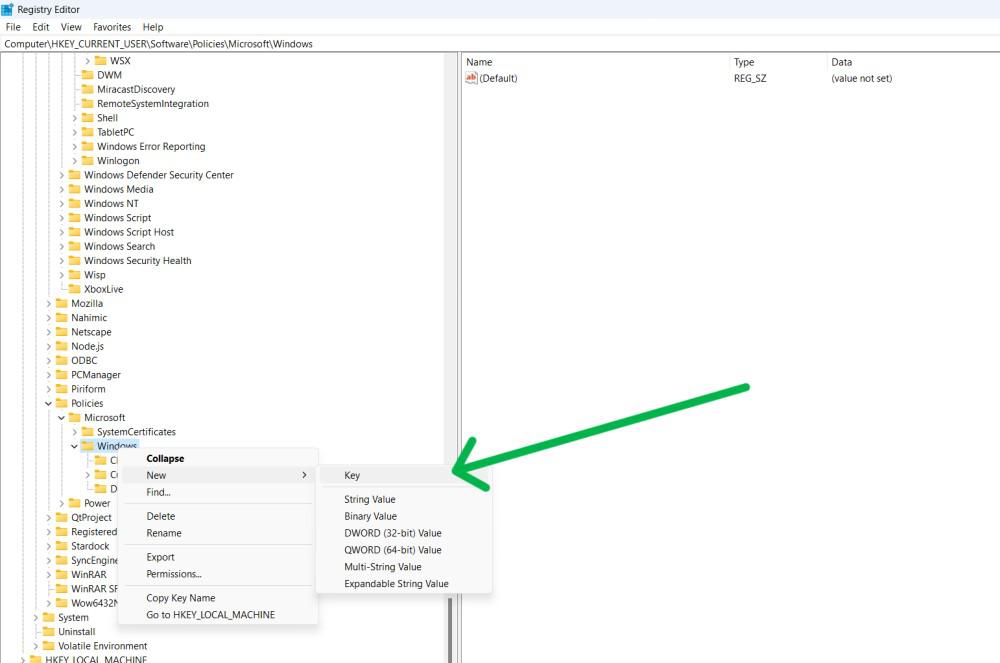
Task: Expand the Volatile Environment key
Action: (x=36, y=646)
